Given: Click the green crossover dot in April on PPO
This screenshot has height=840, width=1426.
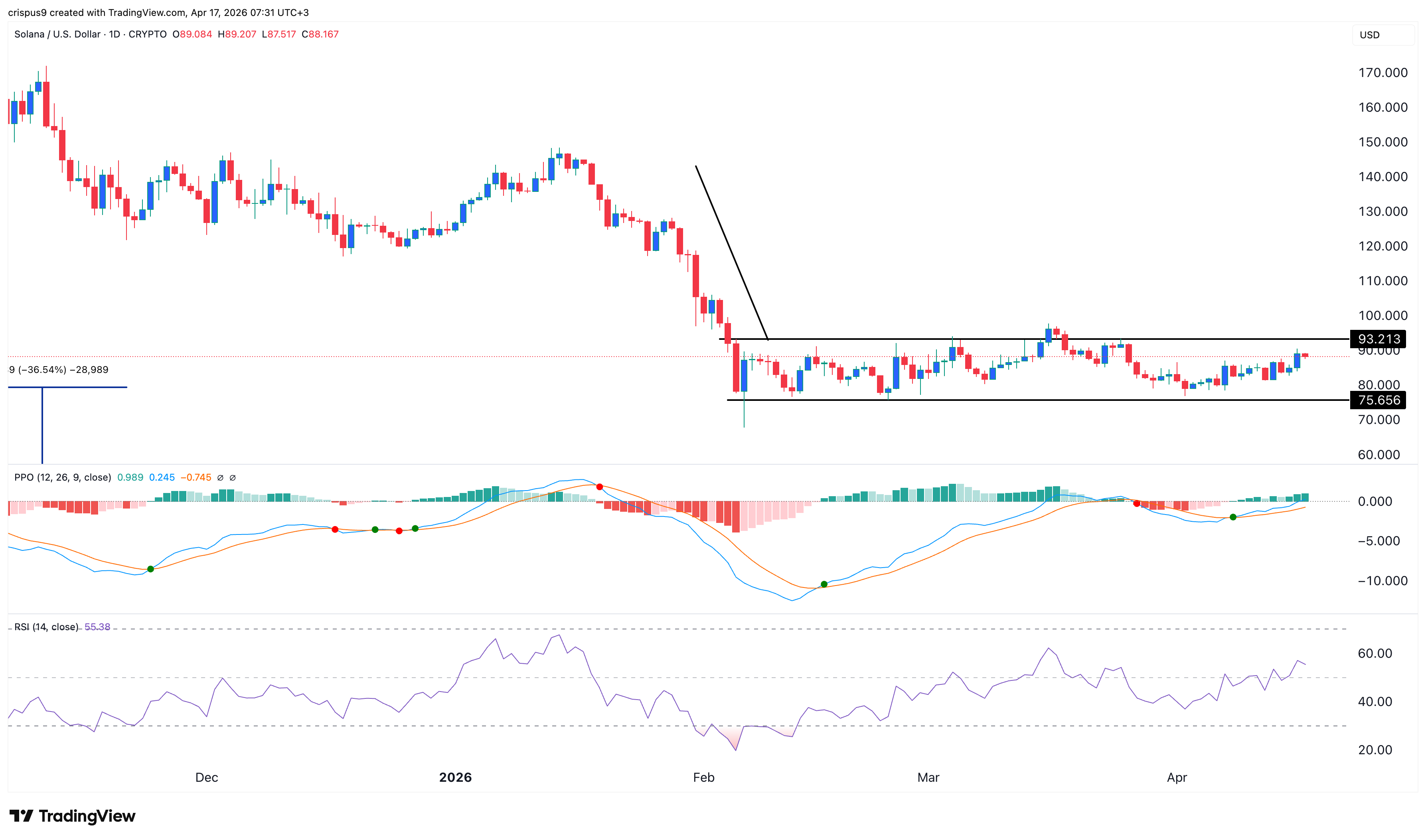Looking at the screenshot, I should click(x=1233, y=517).
